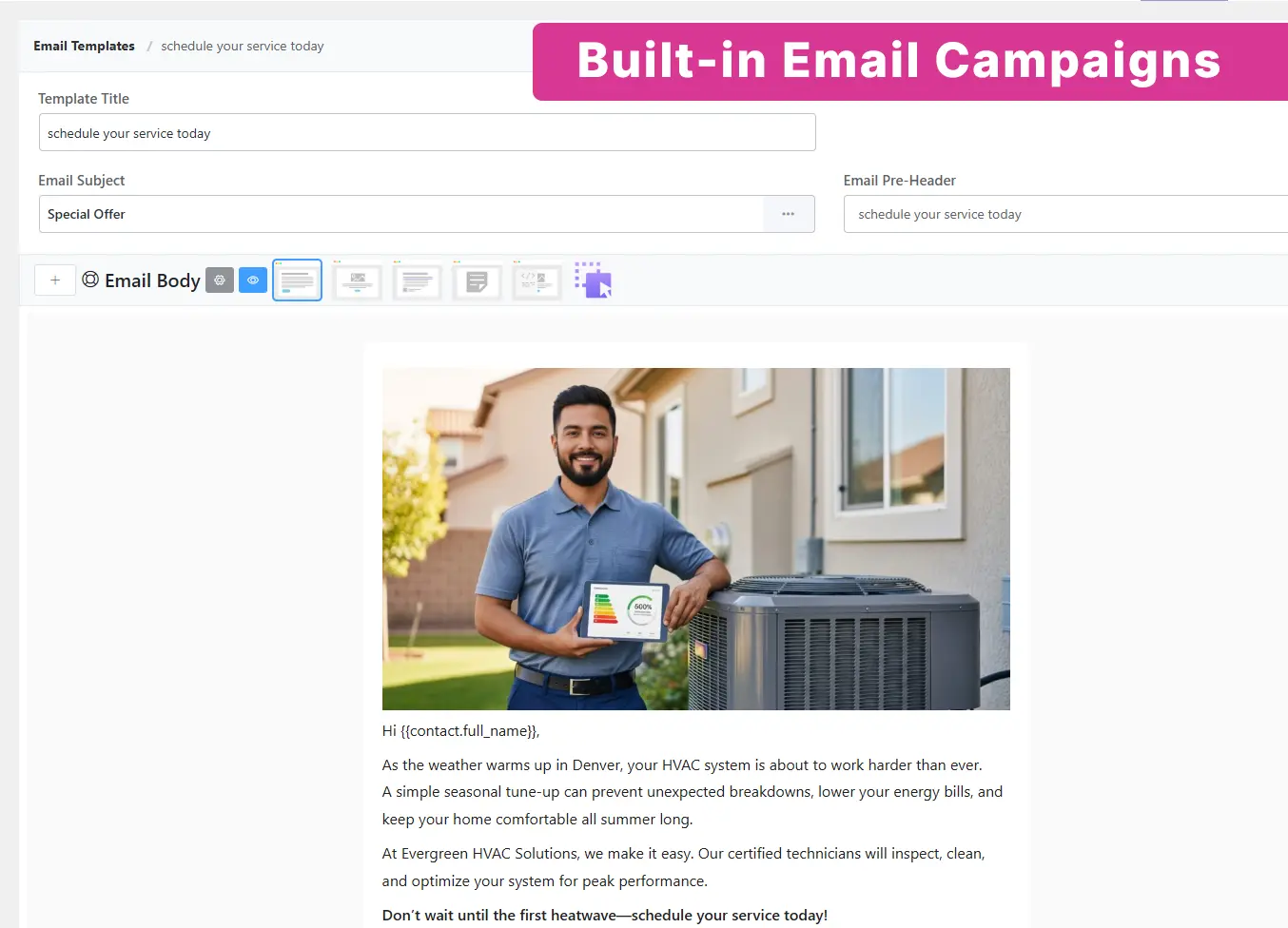The image size is (1288, 928).
Task: Choose the image-with-text layout template
Action: coord(358,280)
